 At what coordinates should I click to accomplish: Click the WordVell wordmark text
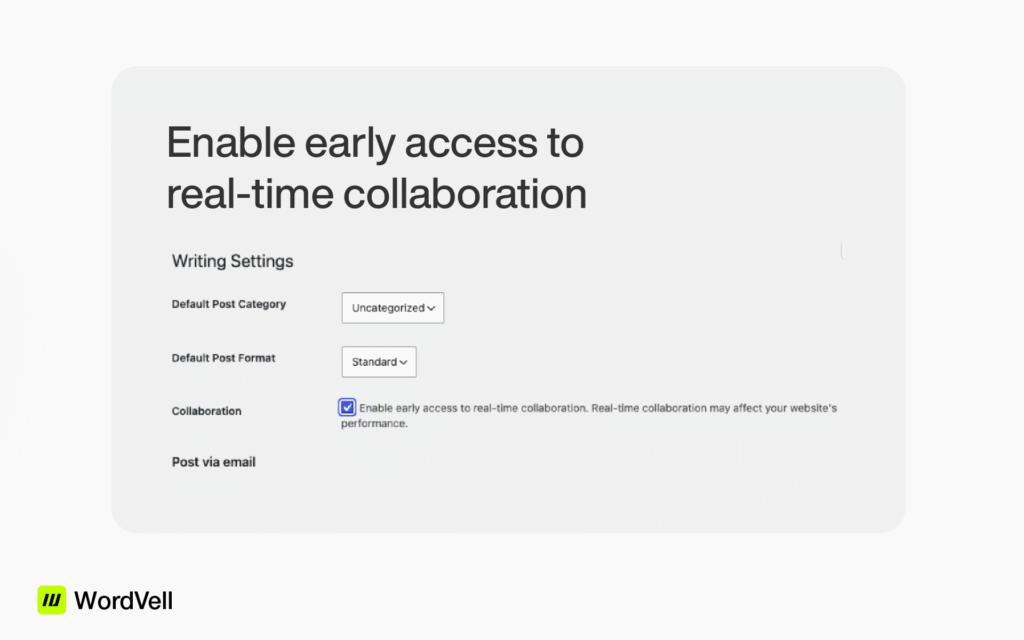tap(124, 601)
